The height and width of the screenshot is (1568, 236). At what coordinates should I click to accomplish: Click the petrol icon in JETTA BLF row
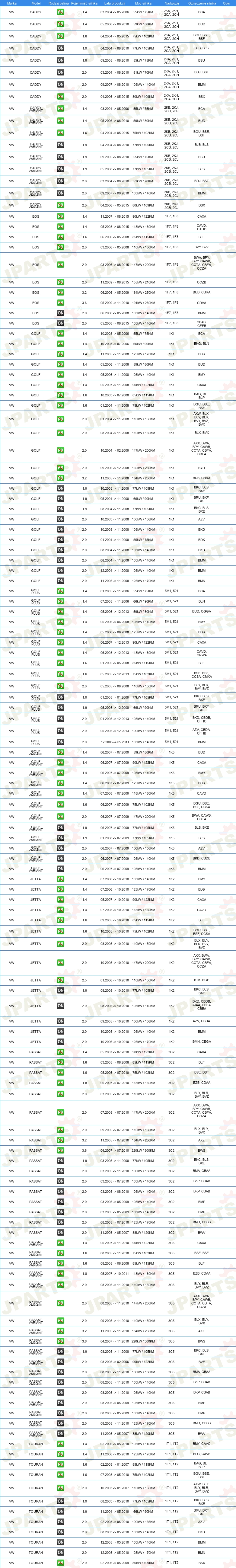pos(60,920)
